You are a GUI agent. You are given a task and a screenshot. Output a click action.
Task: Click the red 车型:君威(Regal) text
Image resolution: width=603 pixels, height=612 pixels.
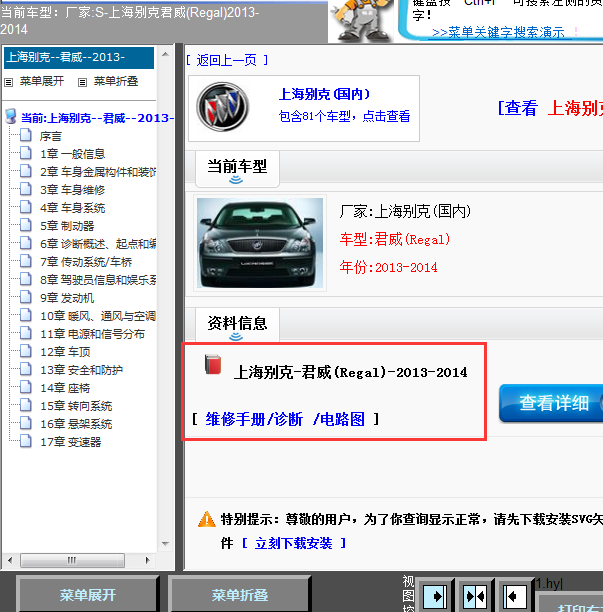coord(395,239)
